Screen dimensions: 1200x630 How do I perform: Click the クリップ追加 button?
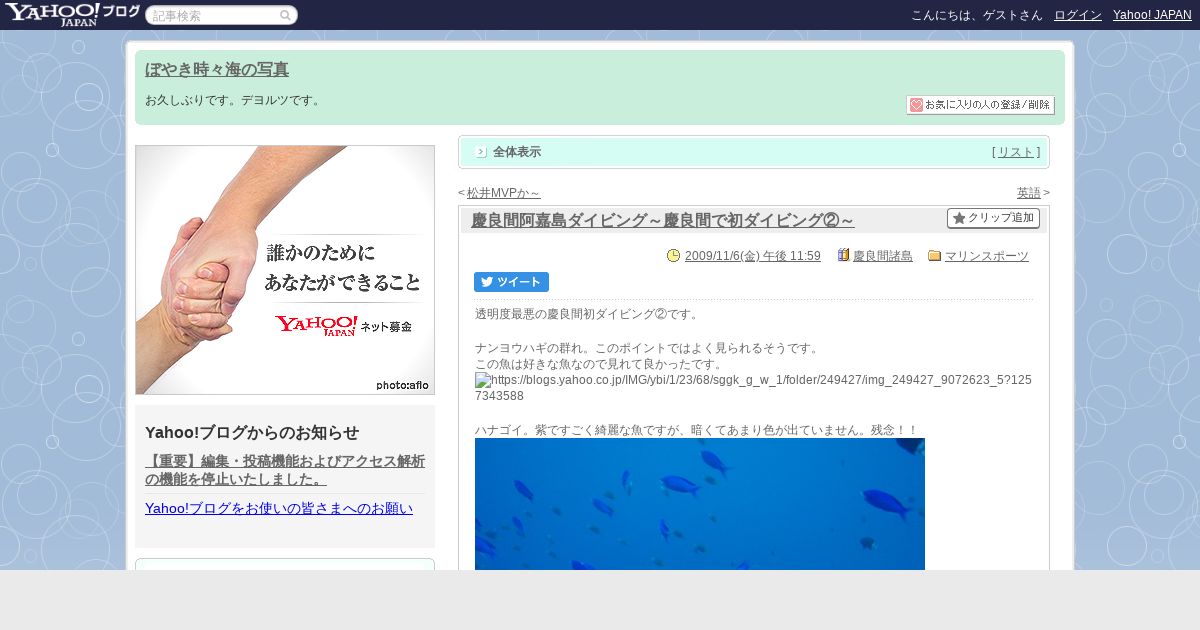coord(993,218)
